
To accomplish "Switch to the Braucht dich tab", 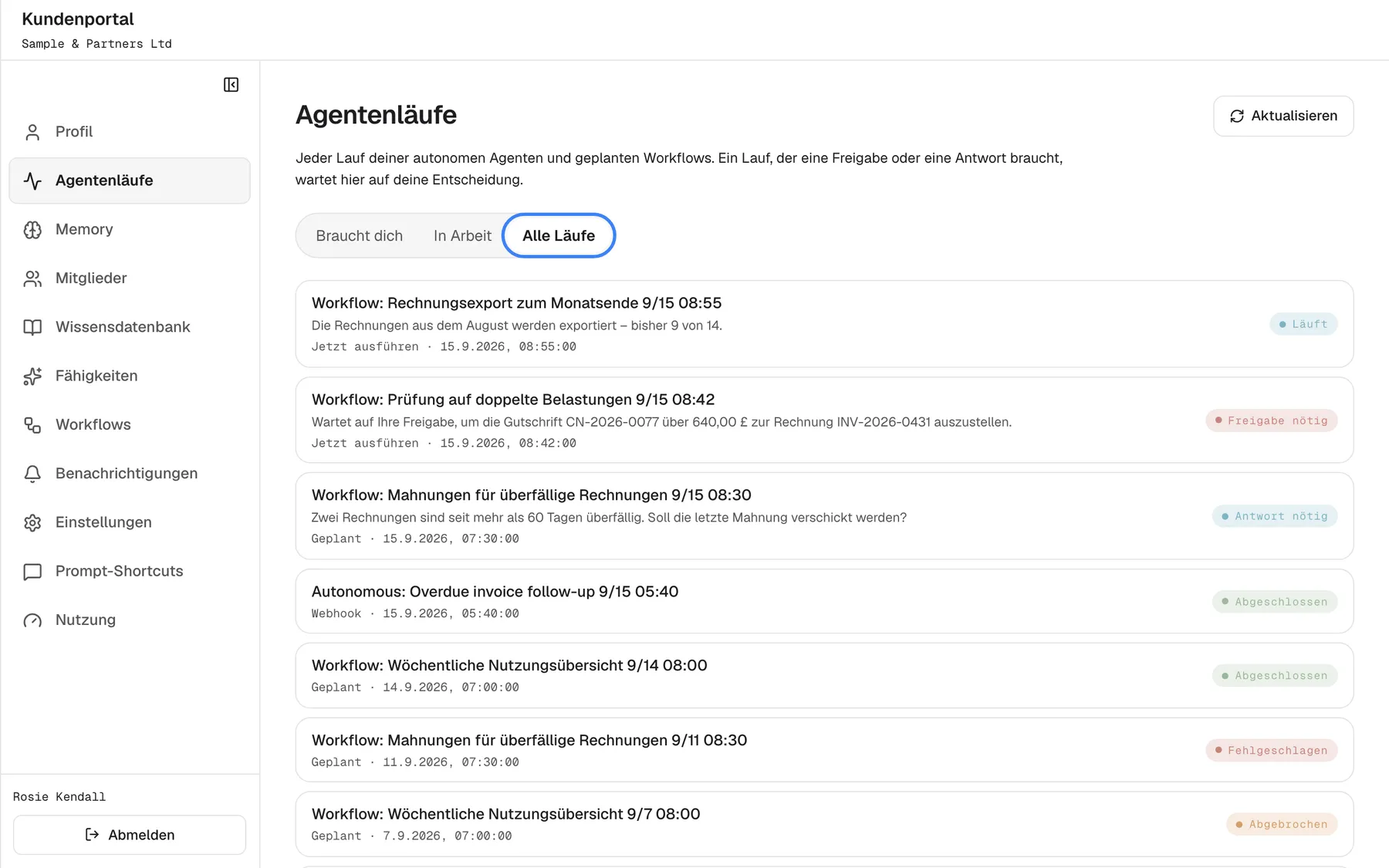I will pyautogui.click(x=359, y=235).
